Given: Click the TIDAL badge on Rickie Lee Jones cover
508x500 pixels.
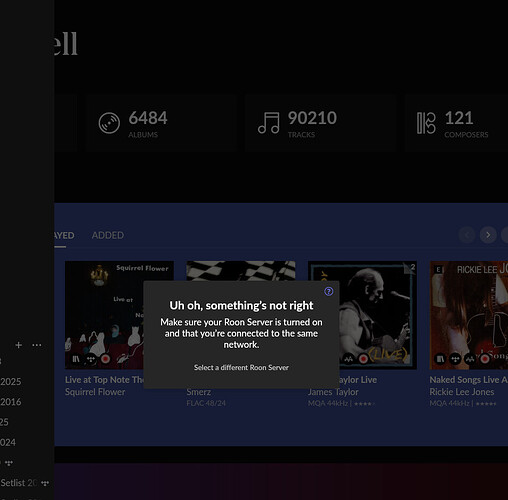Looking at the screenshot, I should 455,359.
